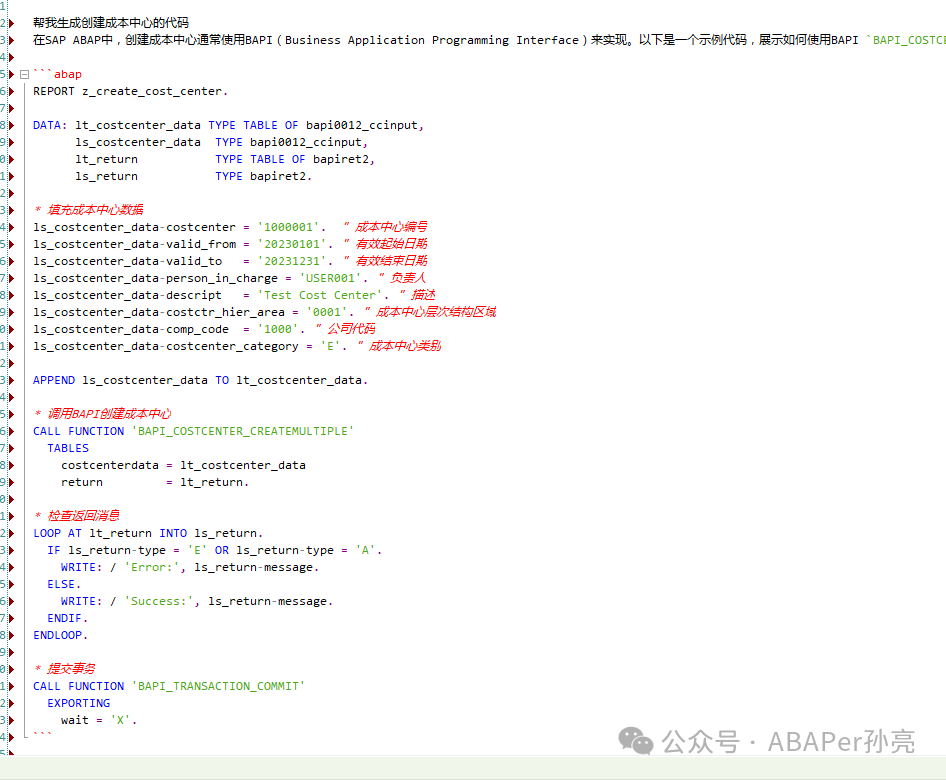
Task: Click 'TYPE bapiret2.' declaration text
Action: pos(263,176)
